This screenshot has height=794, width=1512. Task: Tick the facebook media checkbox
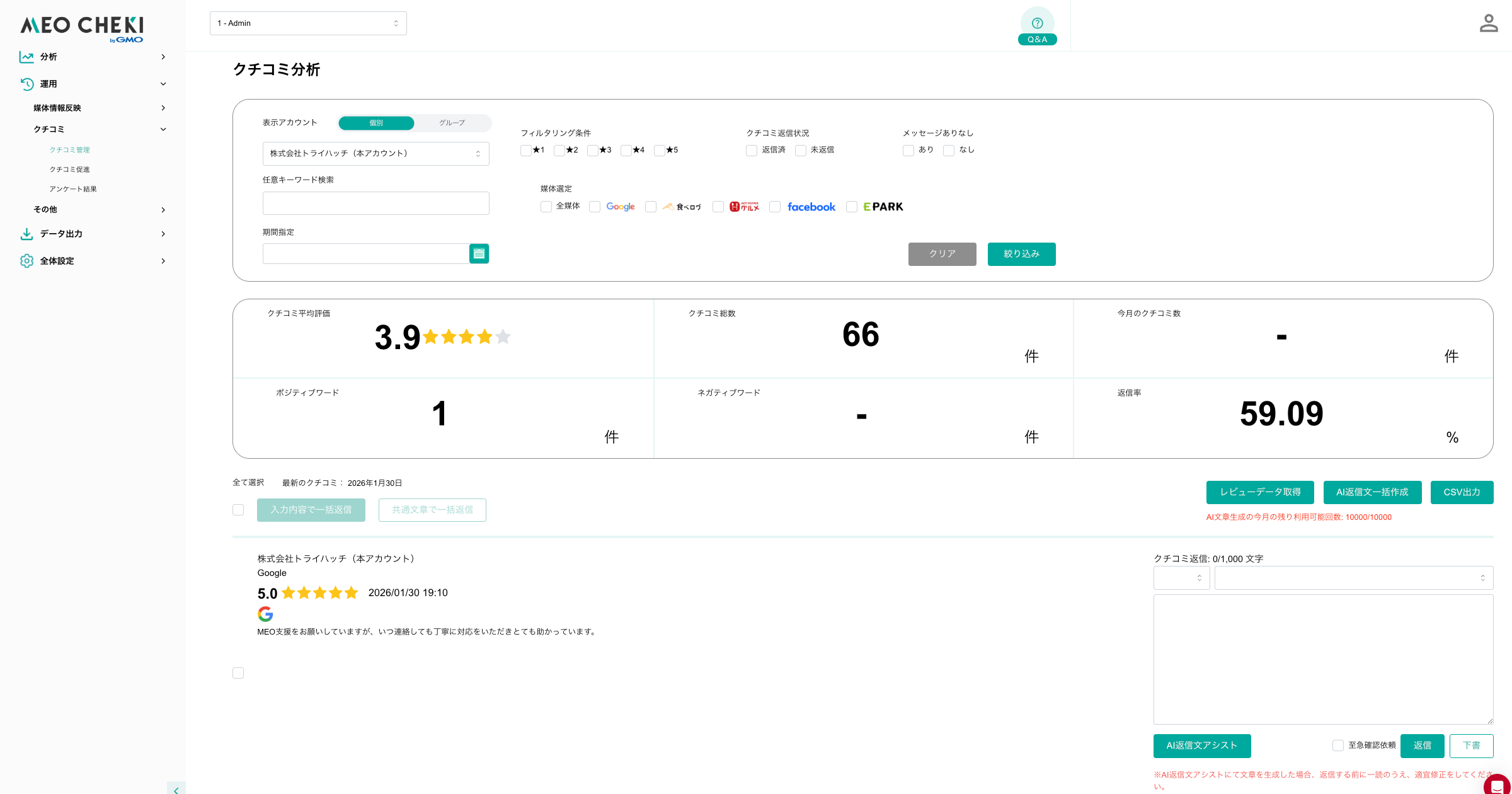[x=775, y=207]
